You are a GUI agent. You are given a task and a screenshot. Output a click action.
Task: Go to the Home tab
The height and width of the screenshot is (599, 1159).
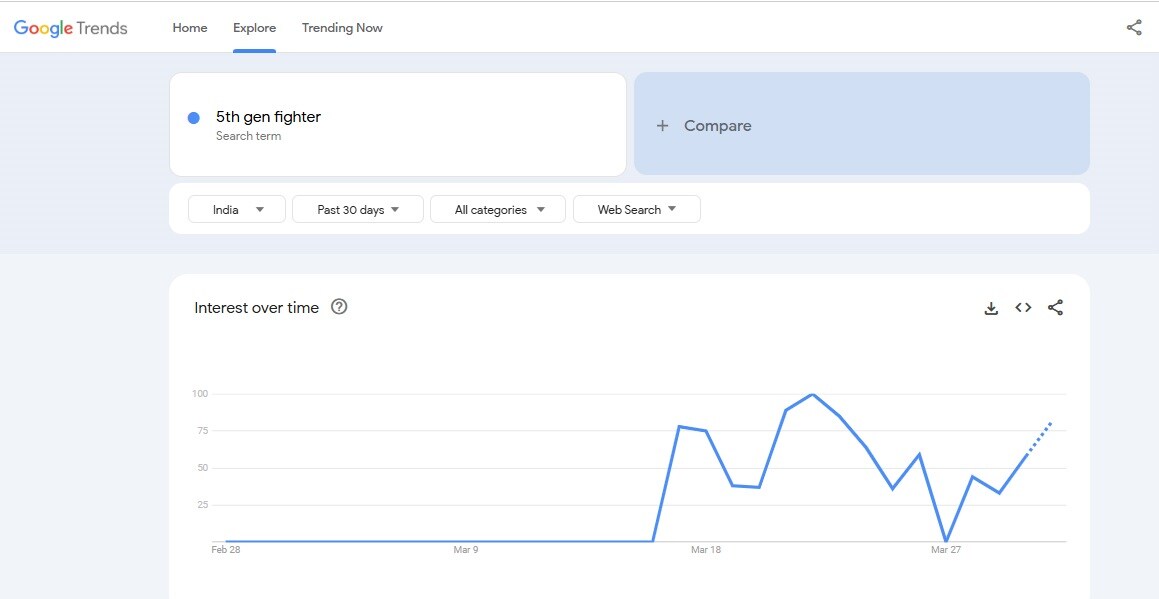point(190,28)
